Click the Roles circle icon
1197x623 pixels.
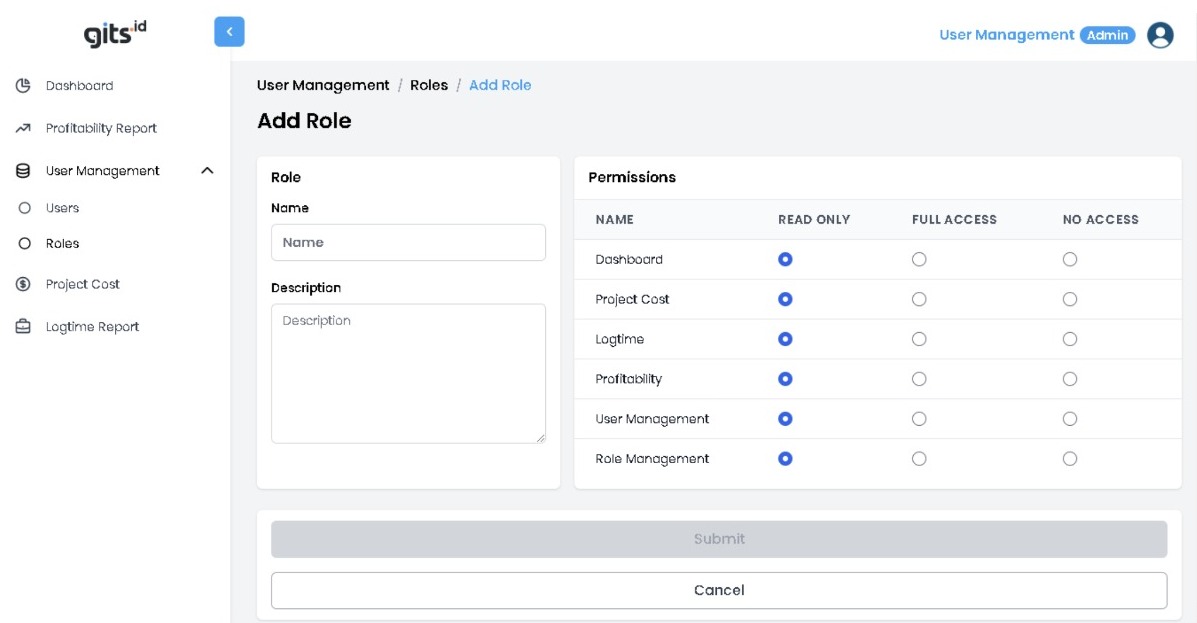point(24,244)
